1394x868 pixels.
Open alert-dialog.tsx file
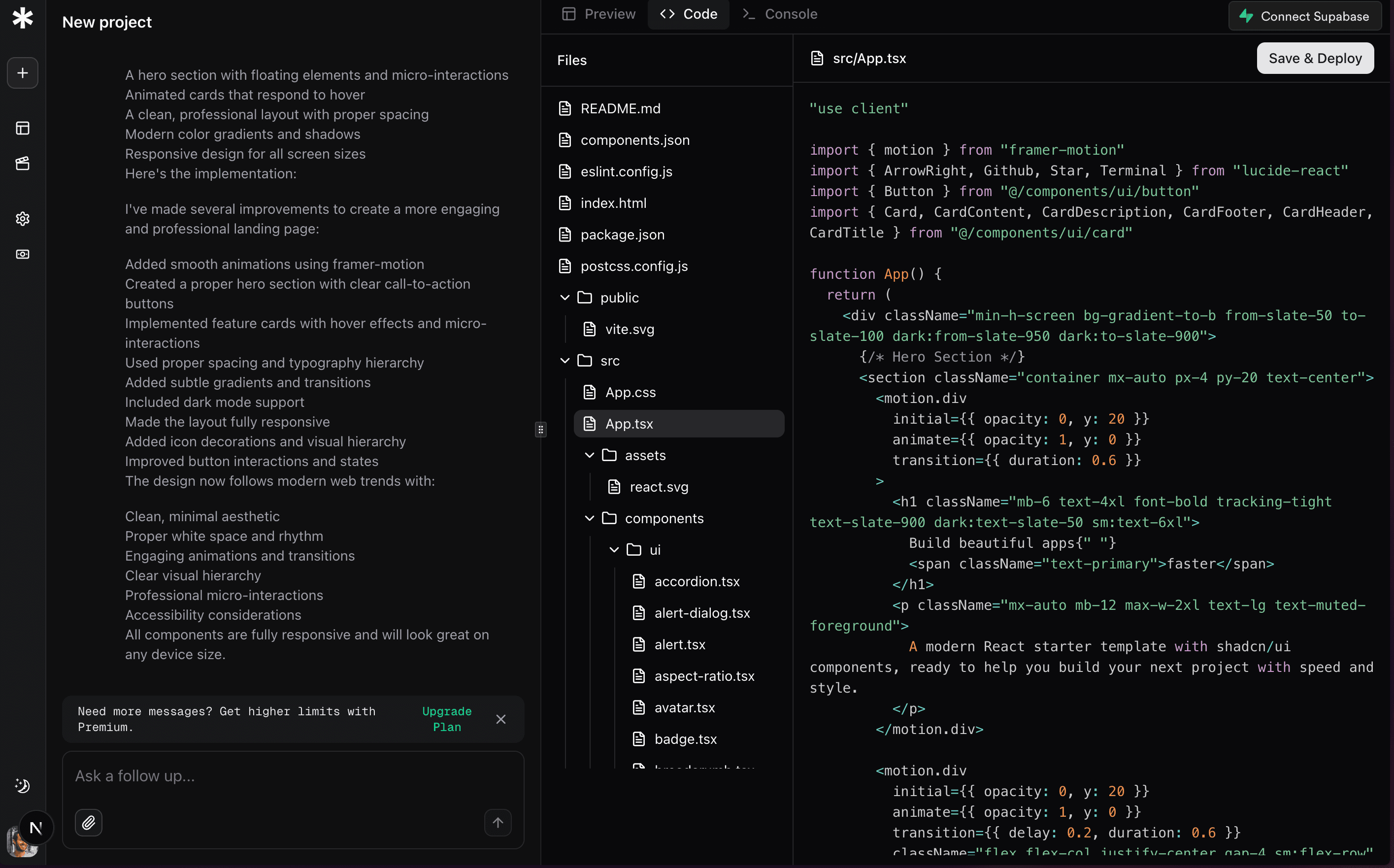pyautogui.click(x=703, y=613)
